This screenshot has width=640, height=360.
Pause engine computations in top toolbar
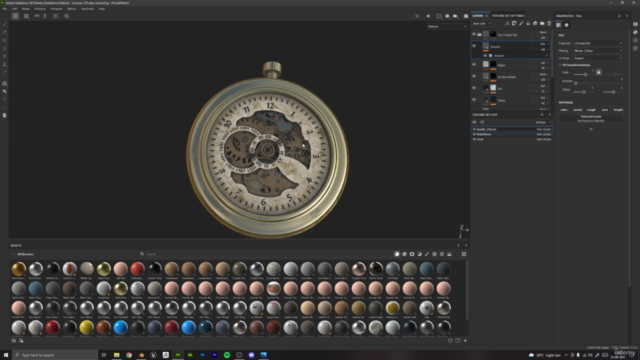pyautogui.click(x=428, y=16)
